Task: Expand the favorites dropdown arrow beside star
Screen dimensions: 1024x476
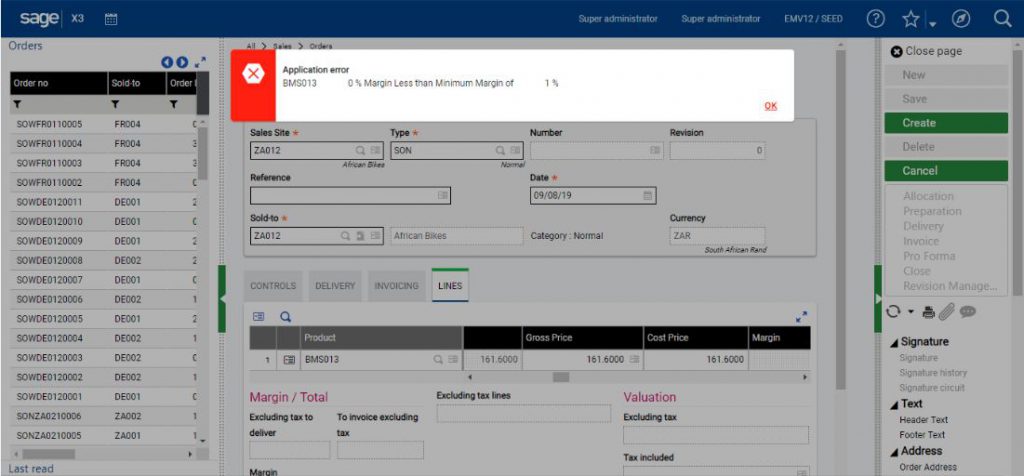Action: pyautogui.click(x=933, y=24)
